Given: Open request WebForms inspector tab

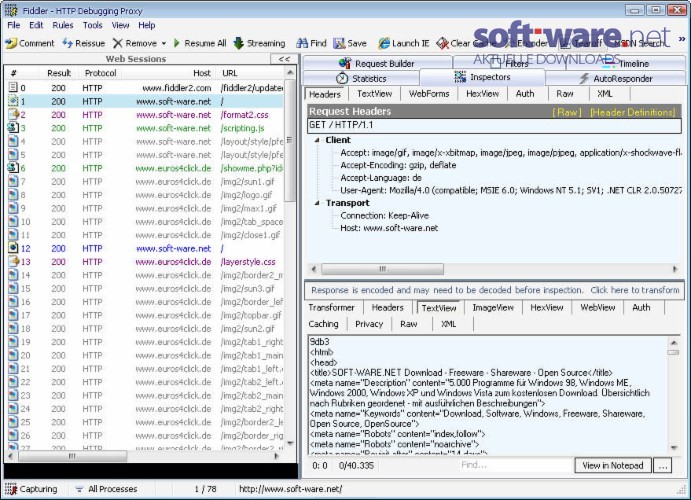Looking at the screenshot, I should click(429, 94).
